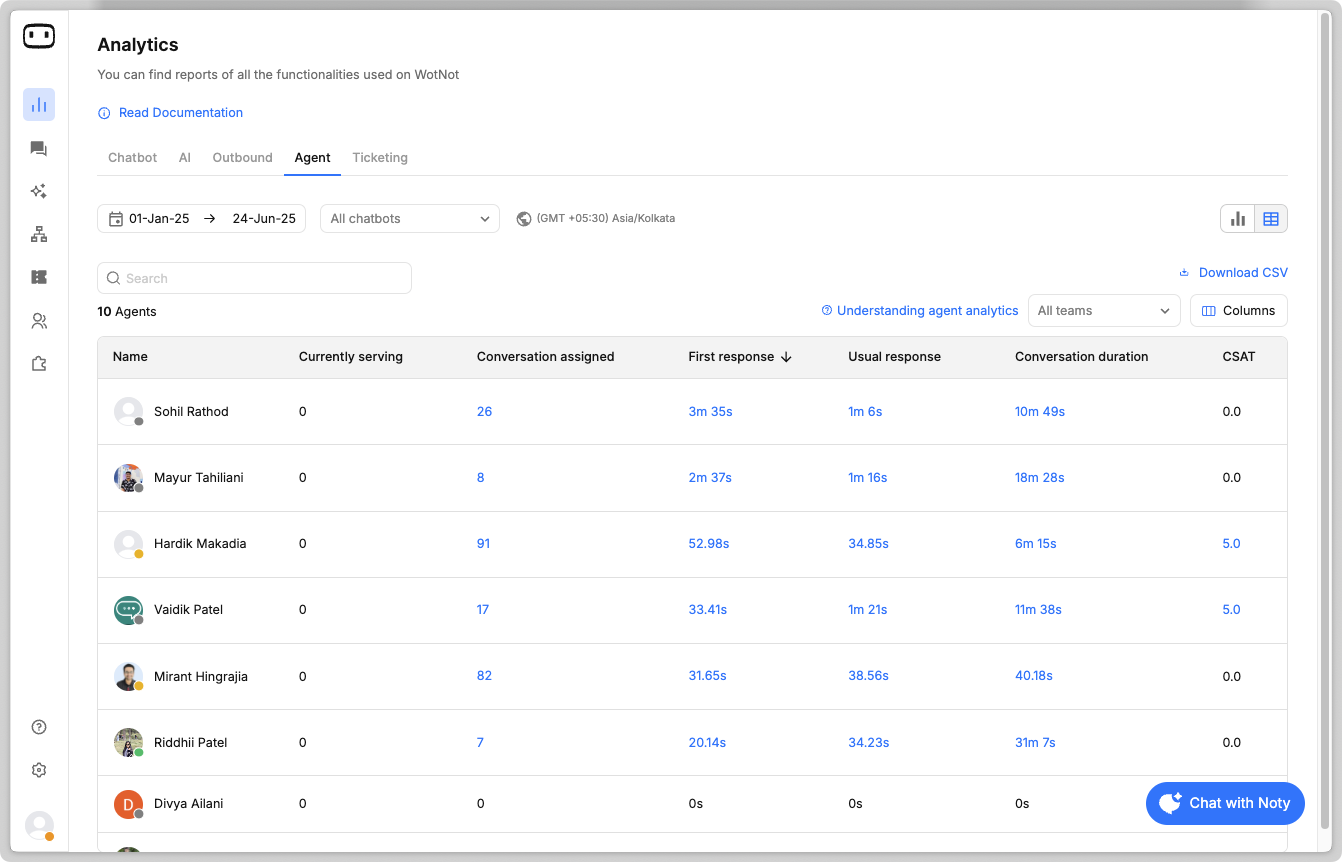Image resolution: width=1342 pixels, height=862 pixels.
Task: Switch to the Outbound tab
Action: coord(242,158)
